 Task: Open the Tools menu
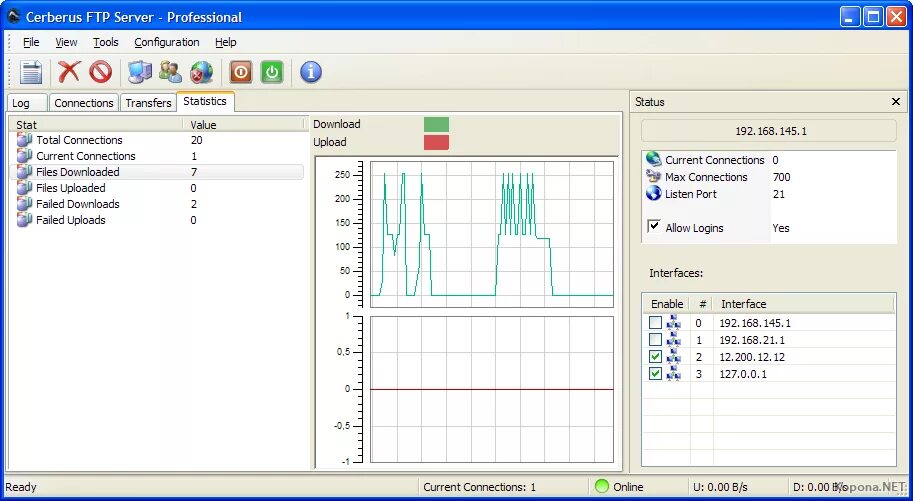tap(105, 42)
